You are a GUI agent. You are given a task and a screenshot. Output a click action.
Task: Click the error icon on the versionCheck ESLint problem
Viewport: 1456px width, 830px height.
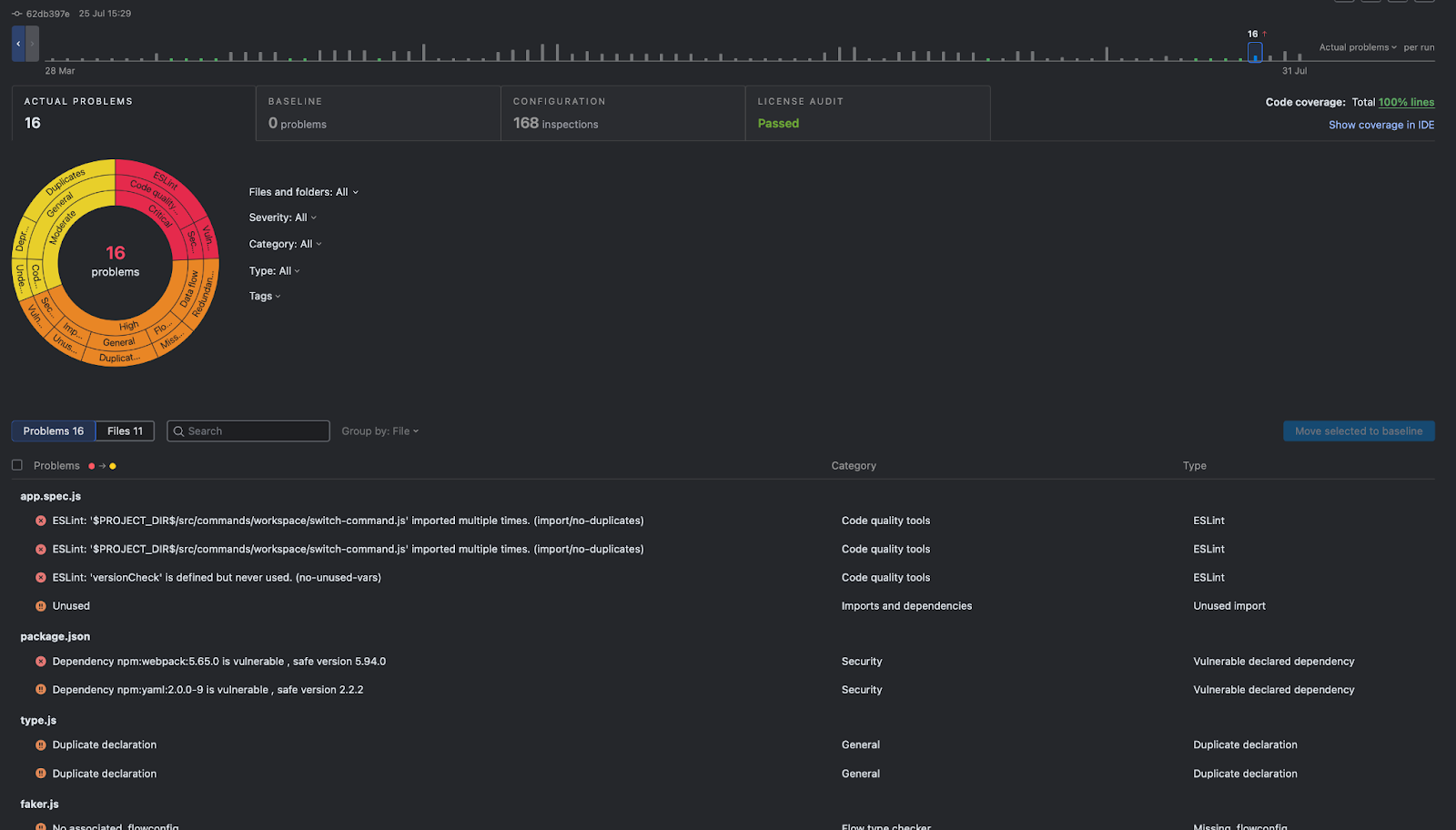pos(41,578)
